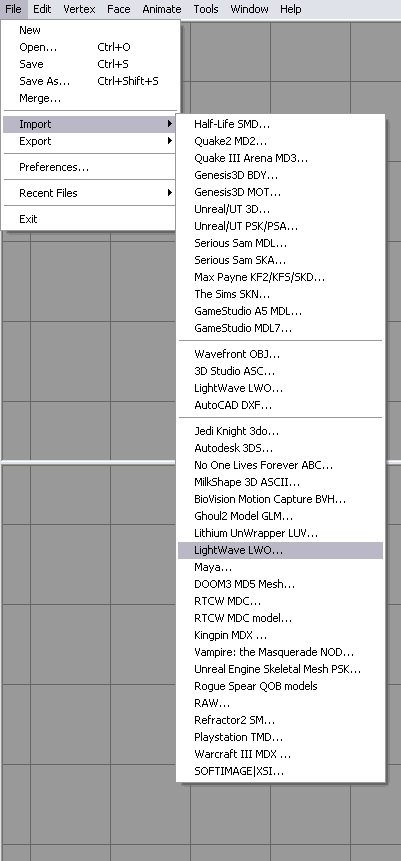
Task: Select Warcraft III MDX import
Action: point(280,754)
